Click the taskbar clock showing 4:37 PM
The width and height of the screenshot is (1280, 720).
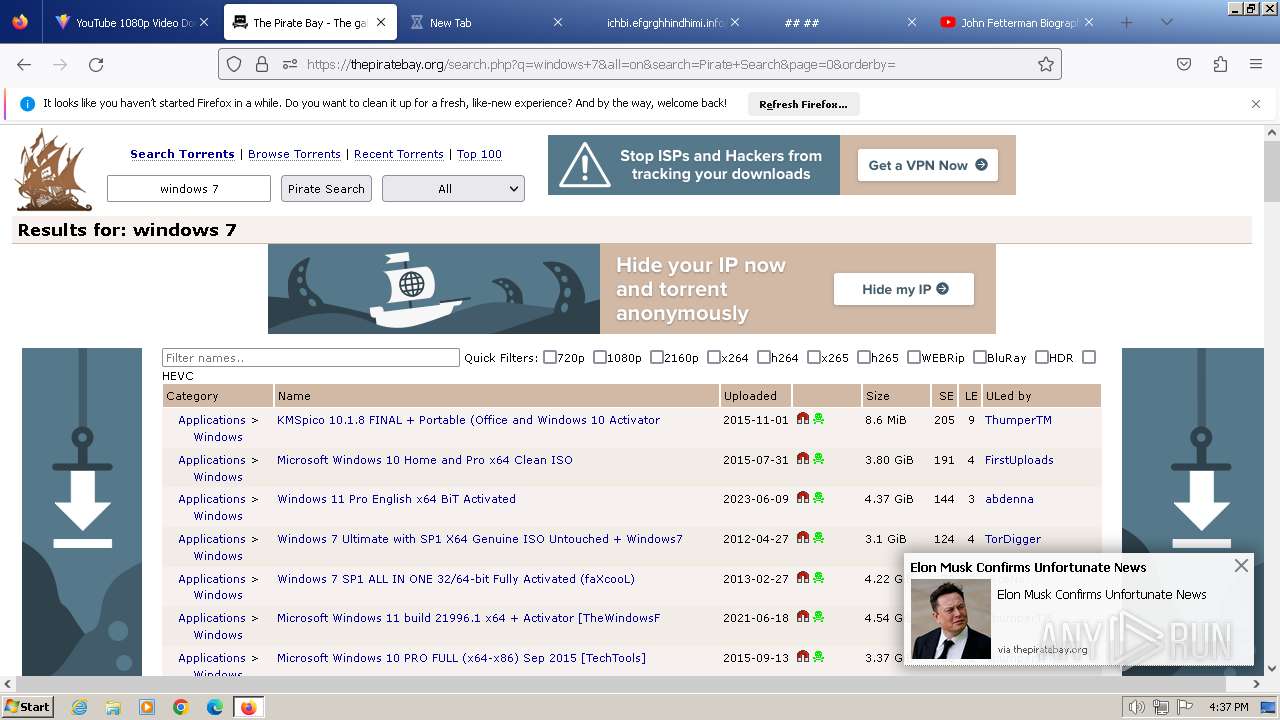tap(1228, 707)
